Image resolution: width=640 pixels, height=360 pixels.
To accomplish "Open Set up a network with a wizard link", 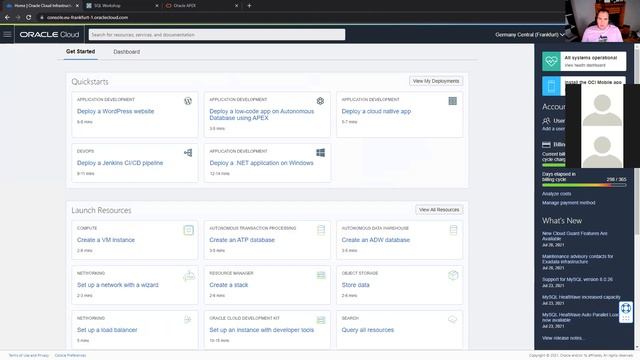I will (x=118, y=285).
